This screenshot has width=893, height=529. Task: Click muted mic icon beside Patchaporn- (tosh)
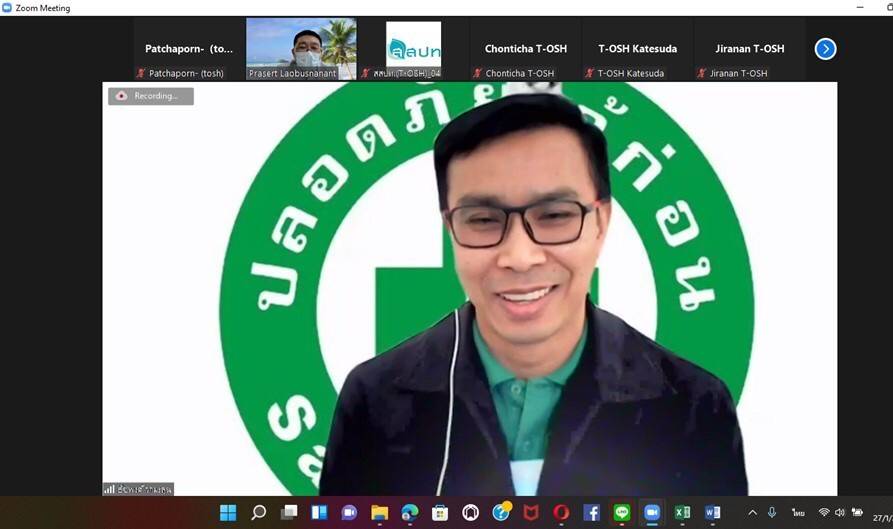[141, 73]
